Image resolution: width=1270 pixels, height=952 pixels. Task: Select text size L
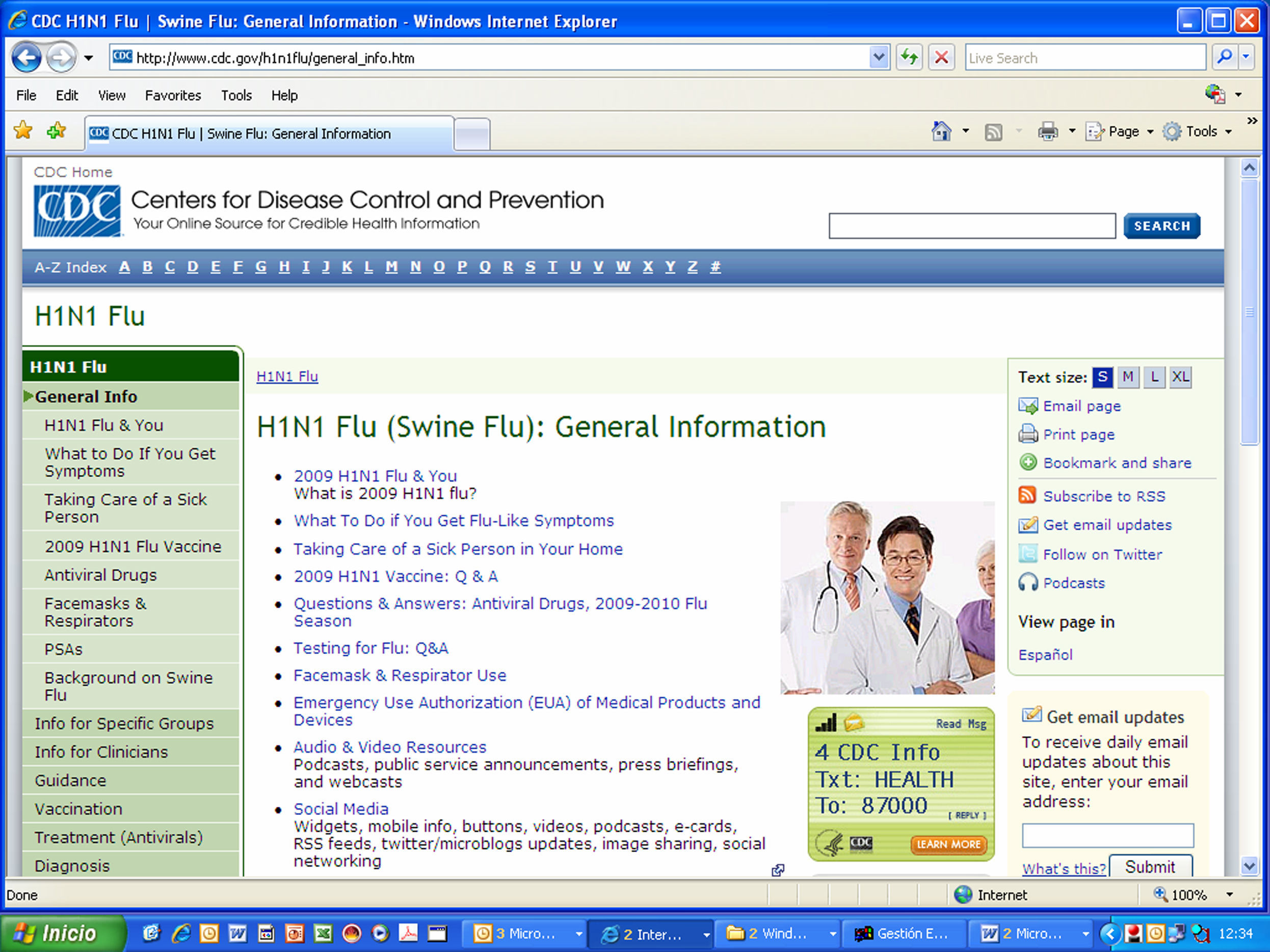click(1154, 377)
